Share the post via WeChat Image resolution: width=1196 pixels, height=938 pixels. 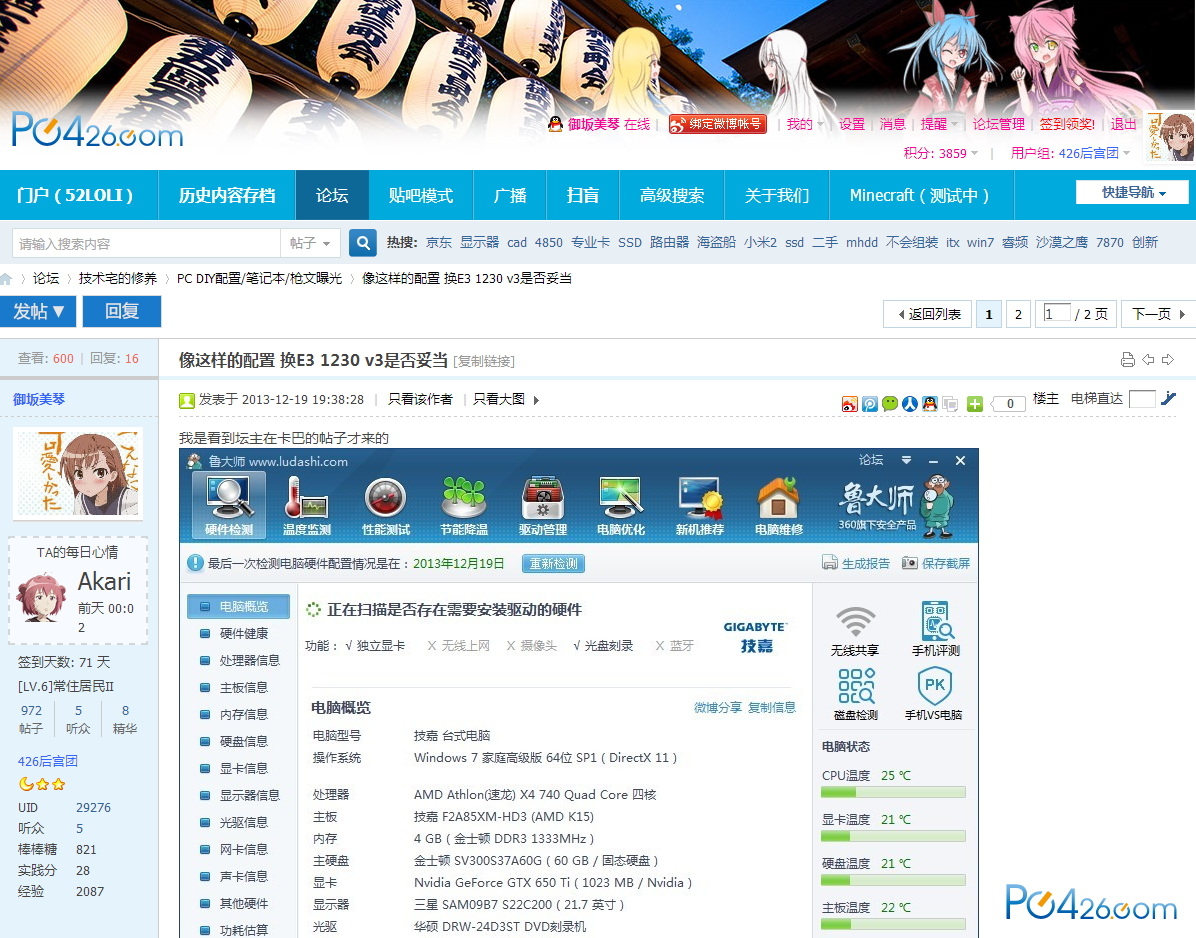pos(889,403)
